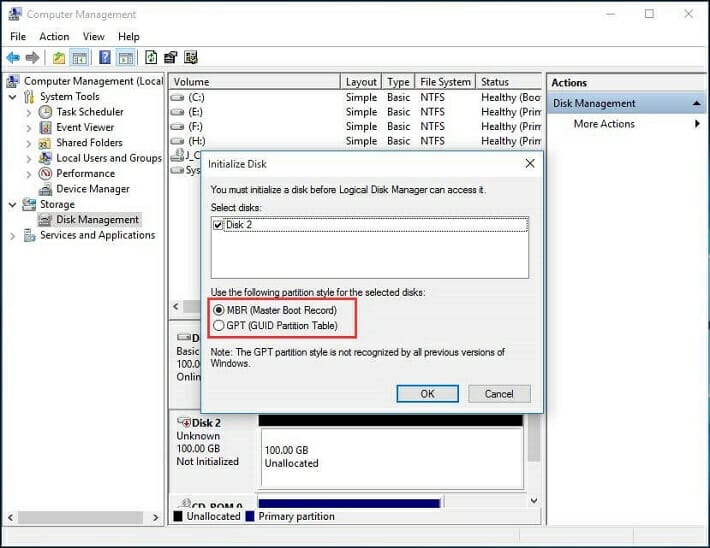Click the Event Viewer icon
Viewport: 710px width, 548px height.
point(45,127)
